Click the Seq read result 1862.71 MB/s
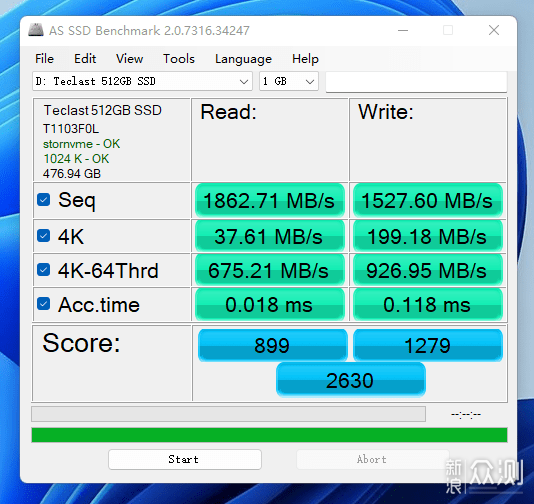534x504 pixels. (x=269, y=200)
